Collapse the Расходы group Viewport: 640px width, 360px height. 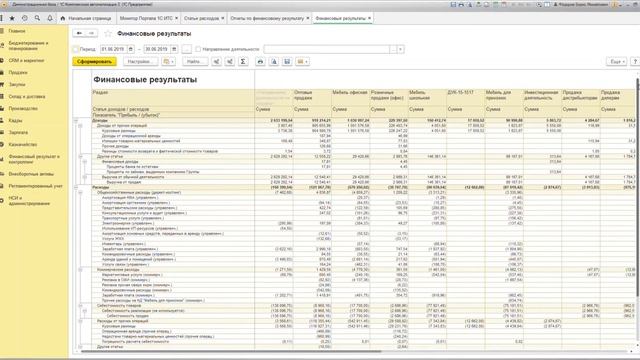tap(76, 187)
